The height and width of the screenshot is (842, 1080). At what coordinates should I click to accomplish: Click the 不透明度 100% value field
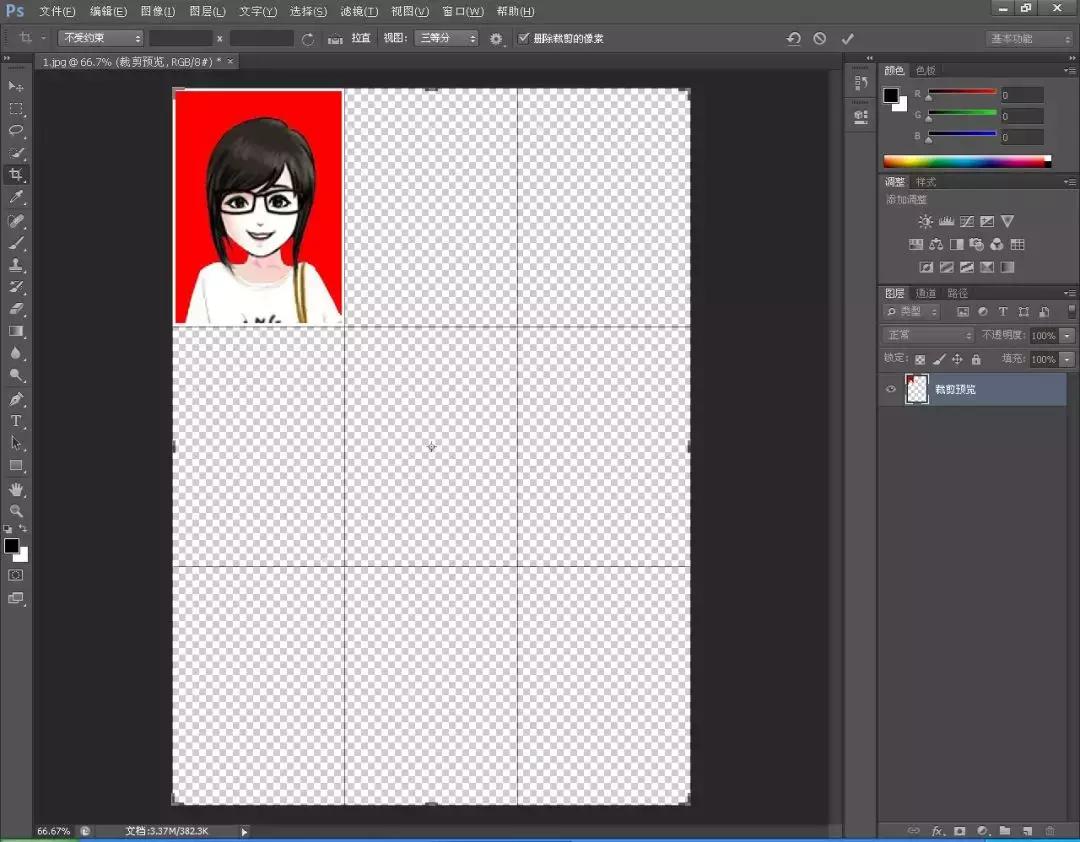(1045, 335)
